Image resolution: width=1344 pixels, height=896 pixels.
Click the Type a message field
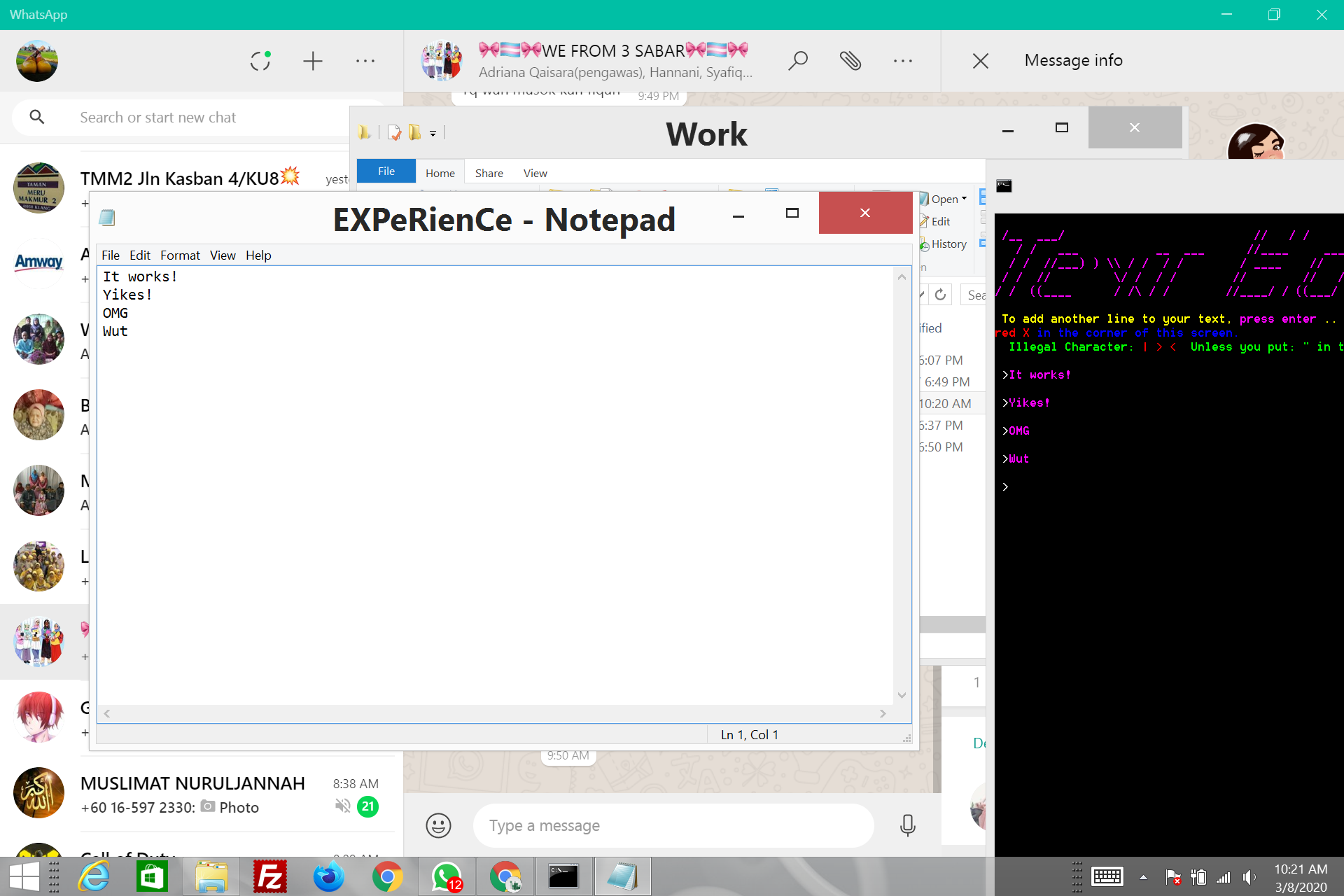pos(672,825)
